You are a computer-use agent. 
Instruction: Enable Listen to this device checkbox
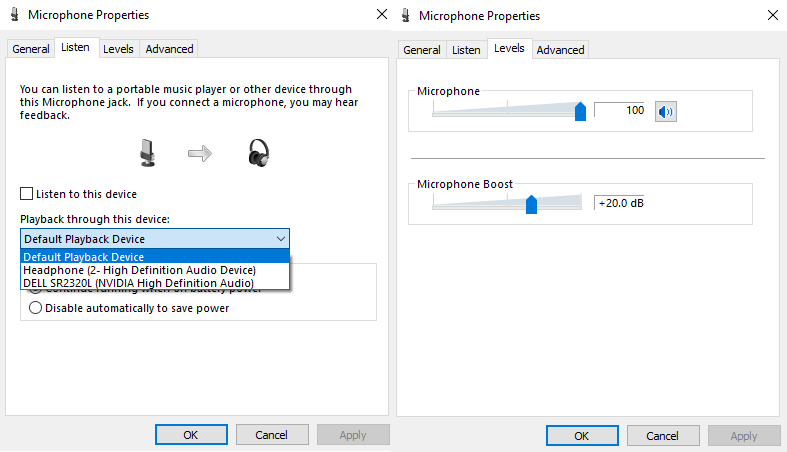27,194
